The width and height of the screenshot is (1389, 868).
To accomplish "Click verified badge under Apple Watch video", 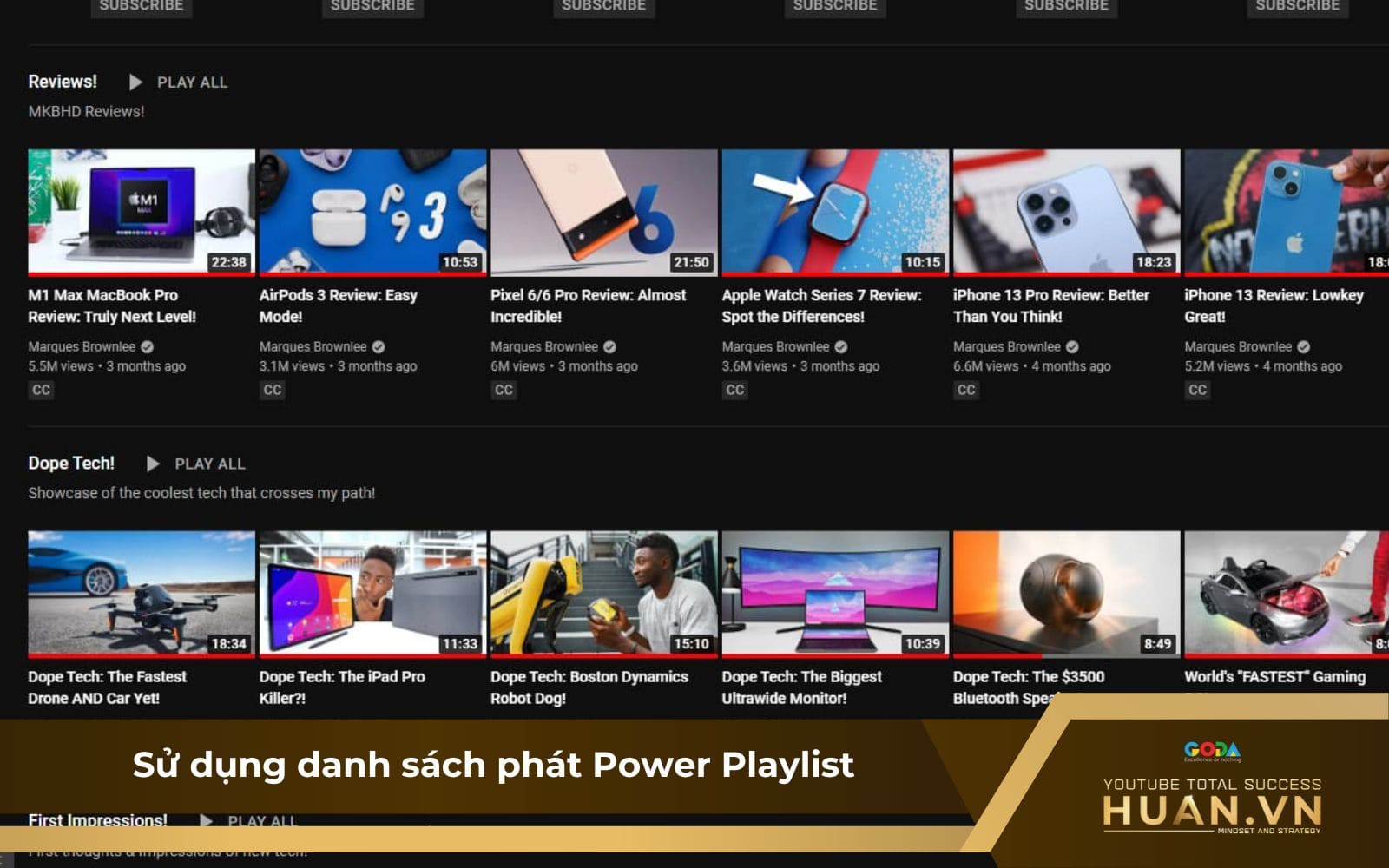I will tap(841, 347).
